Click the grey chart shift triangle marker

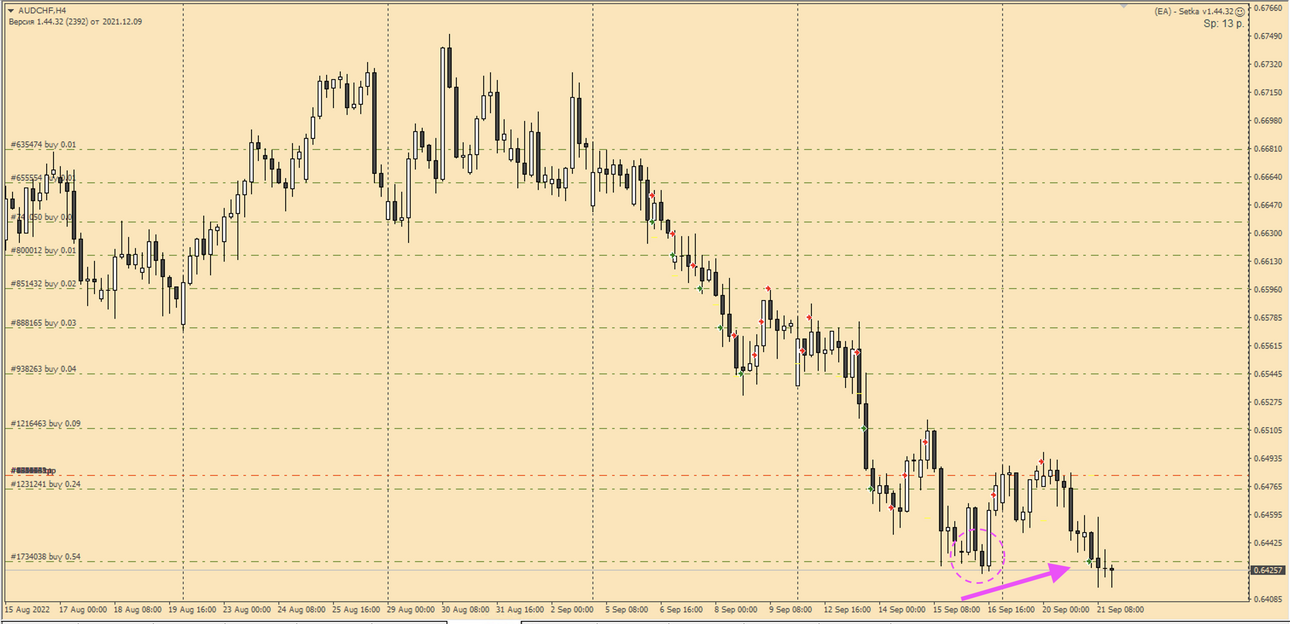(x=1125, y=4)
